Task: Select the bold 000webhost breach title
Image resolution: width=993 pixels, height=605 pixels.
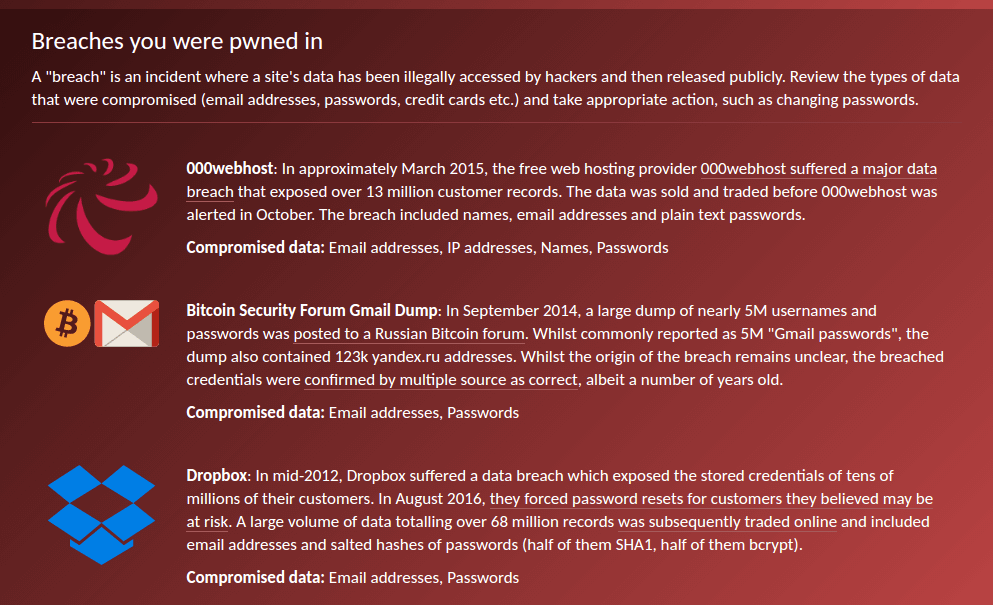Action: tap(229, 169)
